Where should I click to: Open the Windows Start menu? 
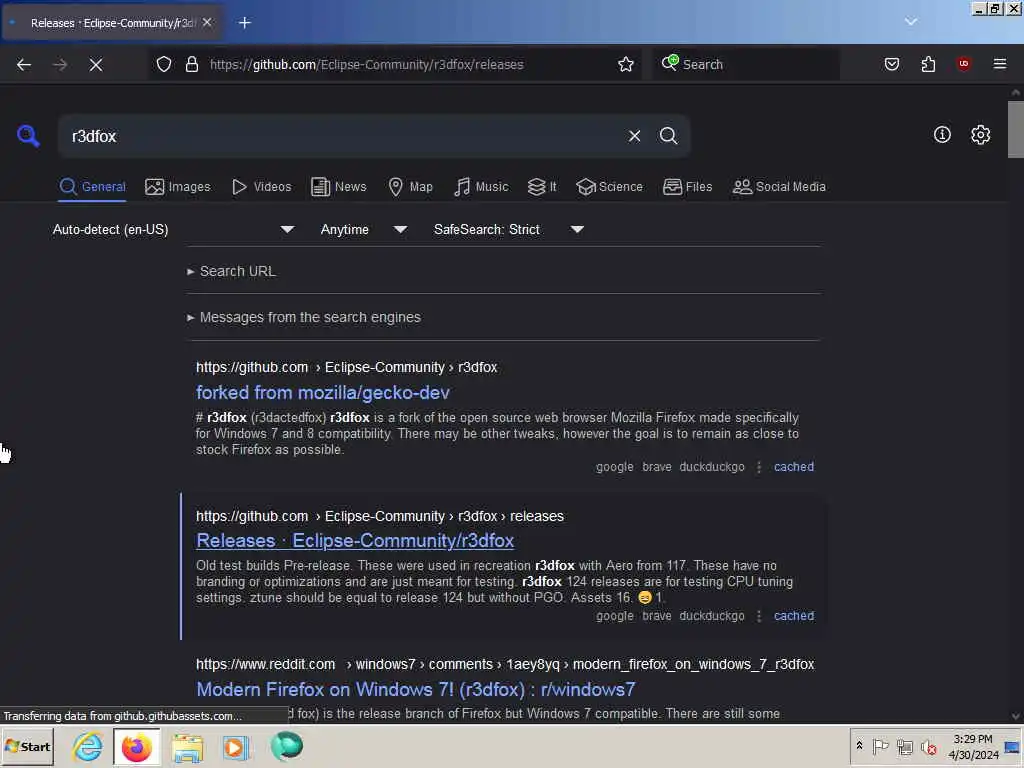click(x=27, y=746)
